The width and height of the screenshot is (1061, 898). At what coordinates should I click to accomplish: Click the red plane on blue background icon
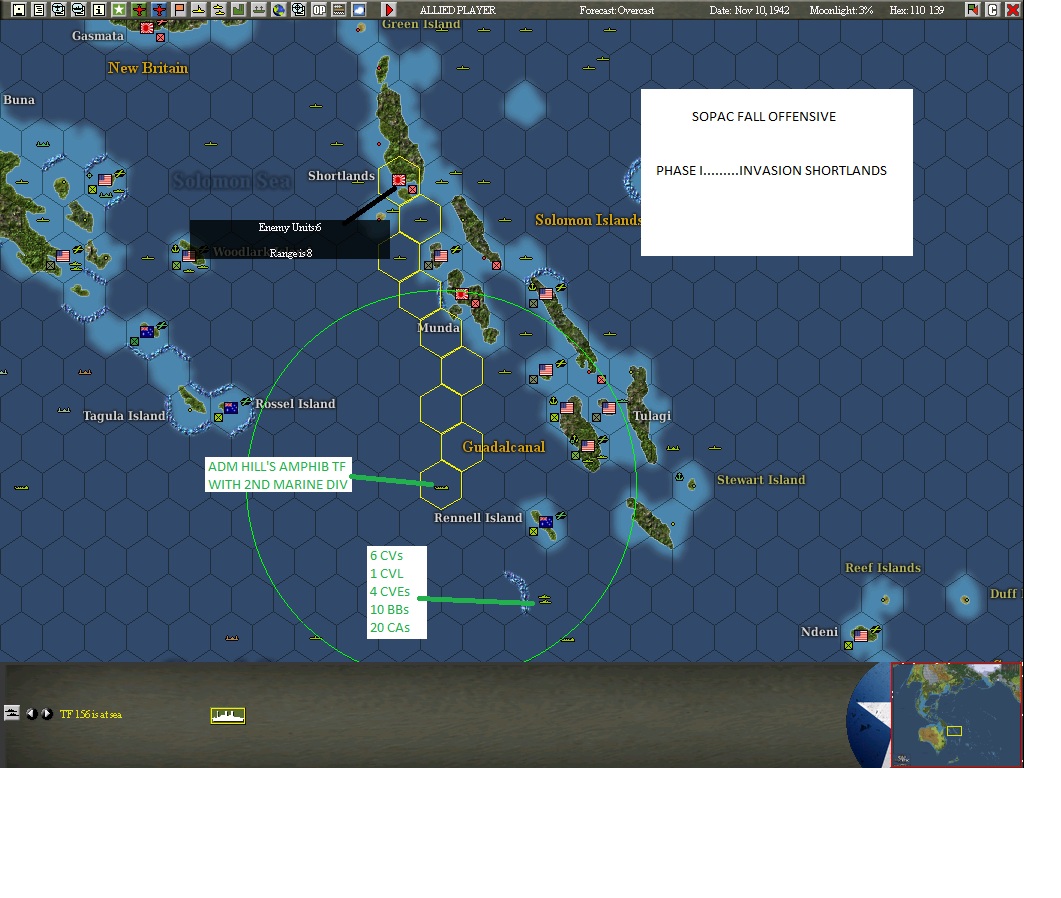click(159, 9)
